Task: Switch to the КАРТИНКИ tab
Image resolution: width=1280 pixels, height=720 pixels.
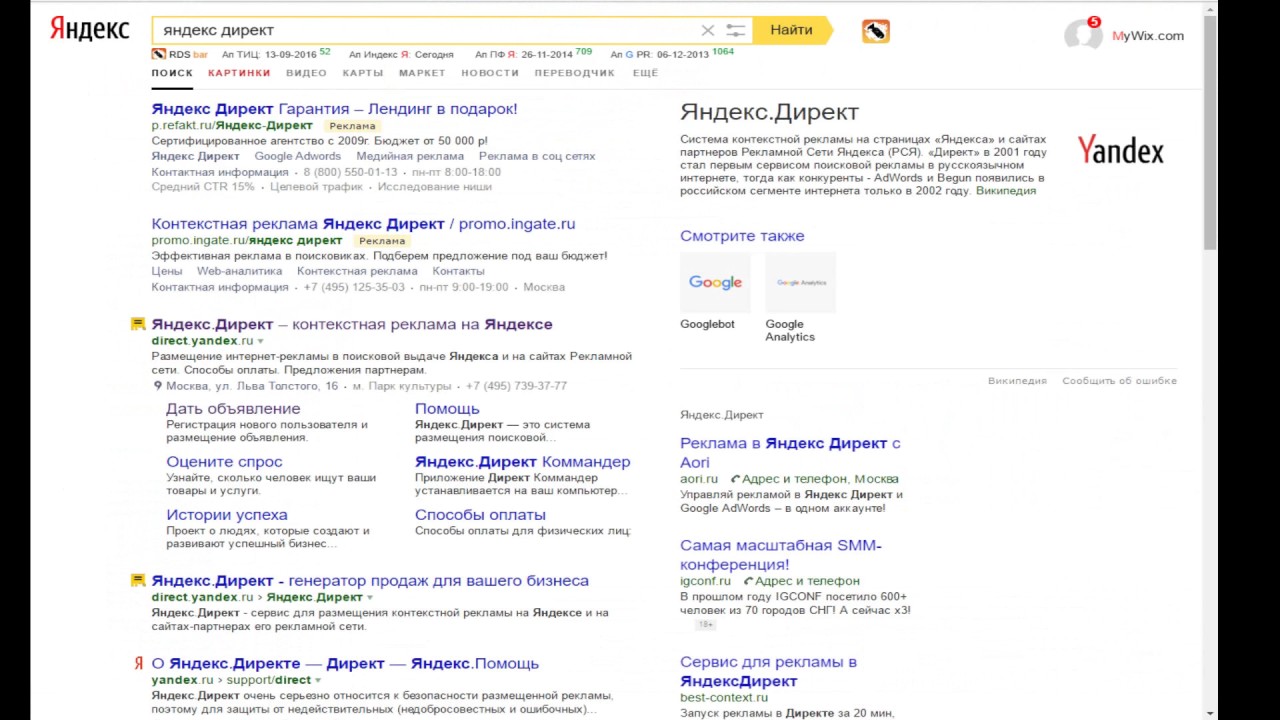Action: coord(239,73)
